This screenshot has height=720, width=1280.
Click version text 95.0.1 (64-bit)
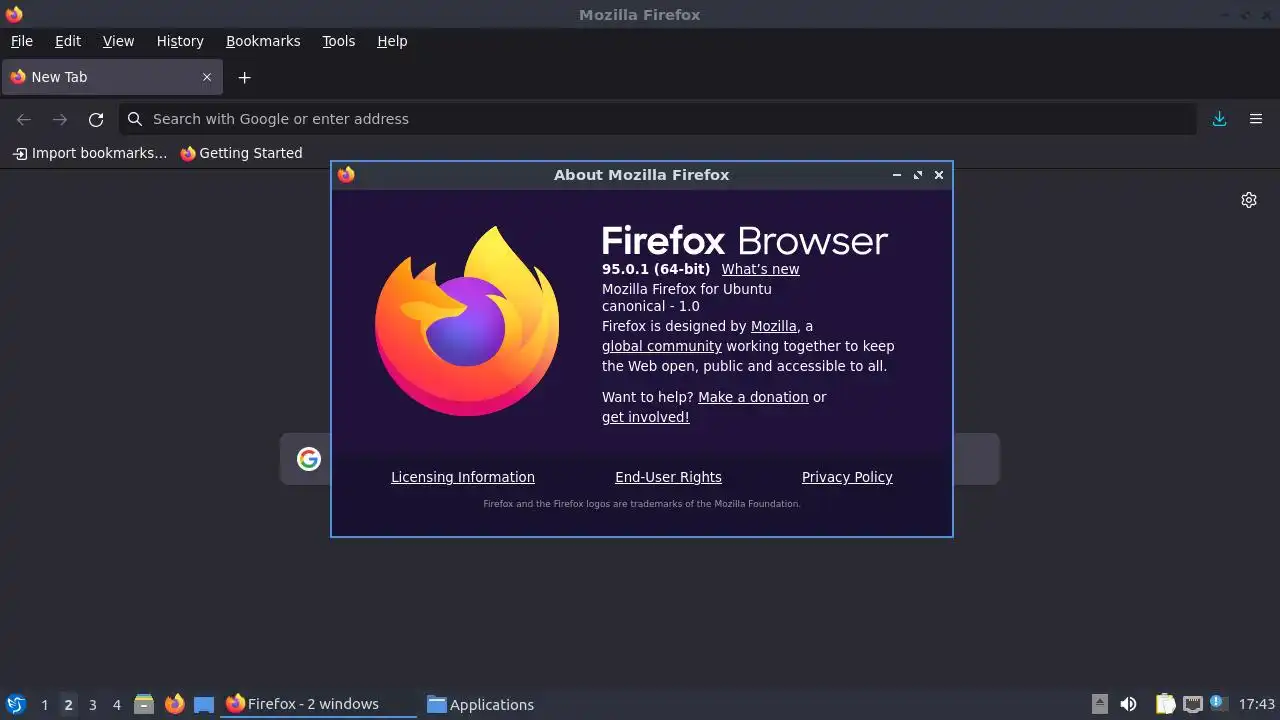[x=656, y=269]
